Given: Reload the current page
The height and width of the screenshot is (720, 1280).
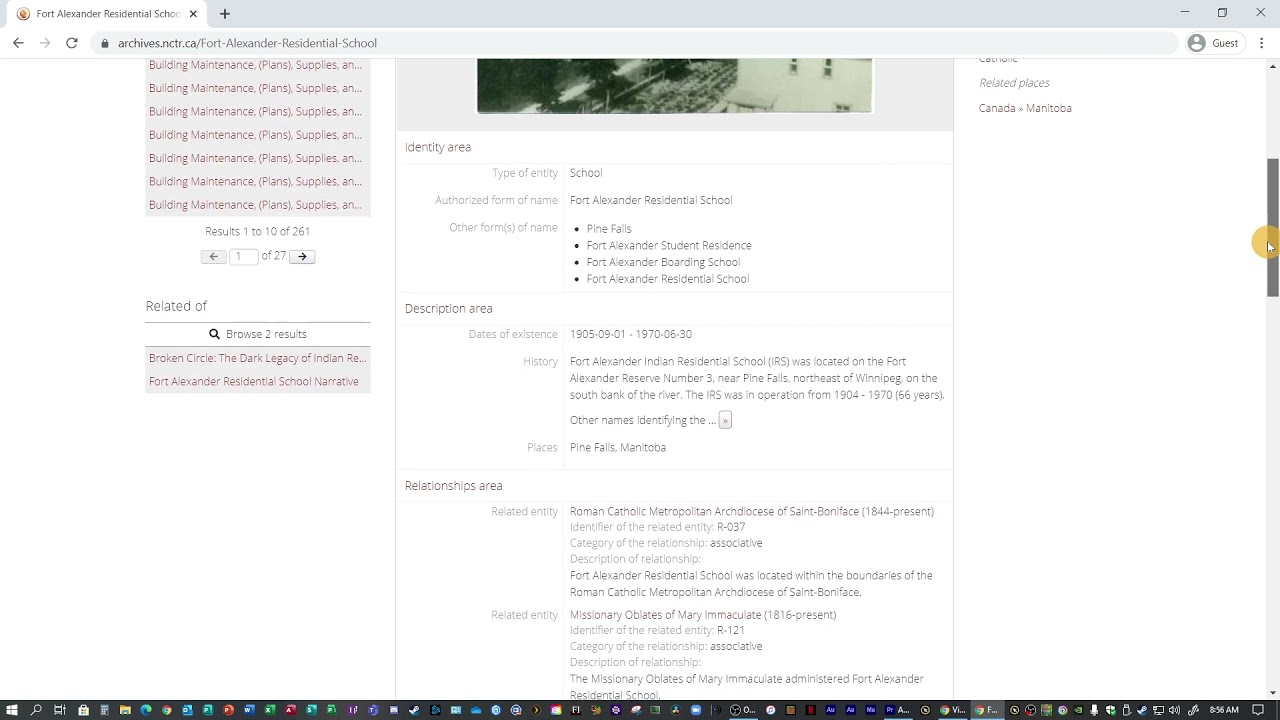Looking at the screenshot, I should coord(72,43).
